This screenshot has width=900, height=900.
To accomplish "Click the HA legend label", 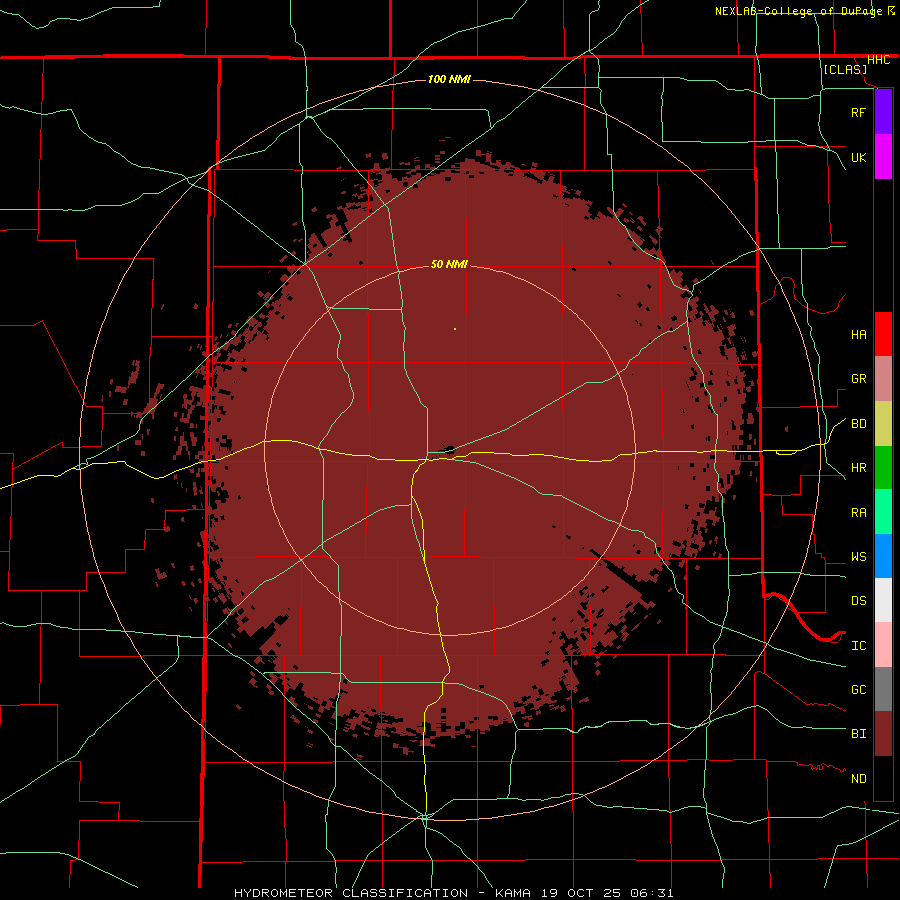I will [858, 335].
